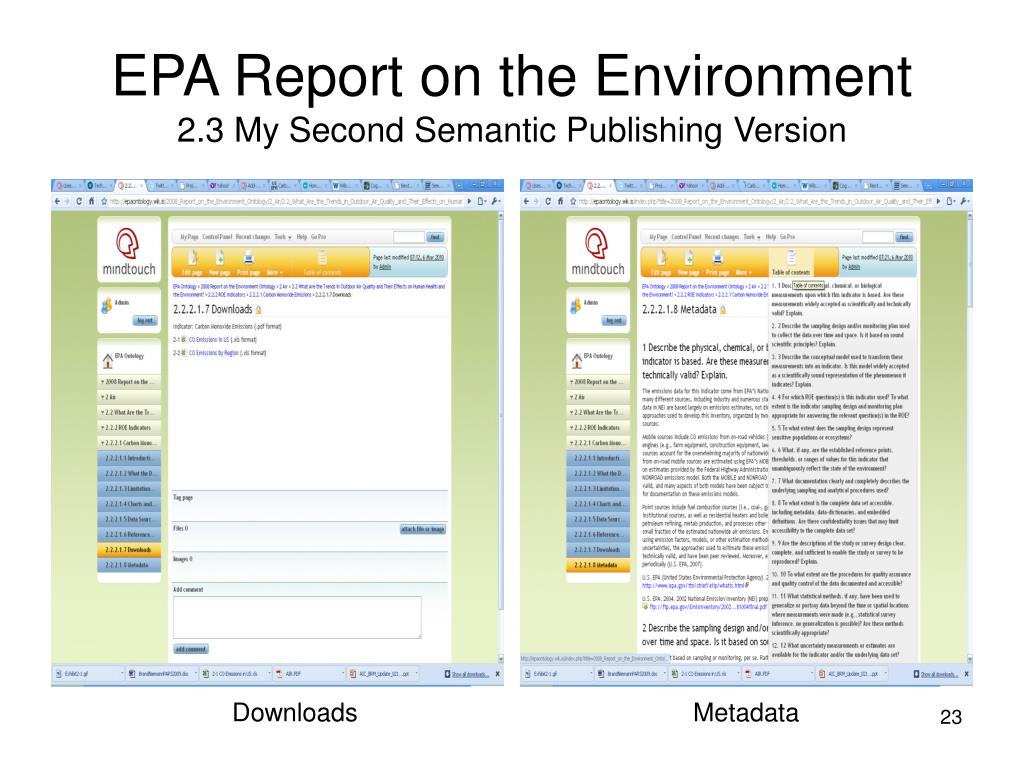Switch to active '2.2...' browser tab in Downloads window

129,185
